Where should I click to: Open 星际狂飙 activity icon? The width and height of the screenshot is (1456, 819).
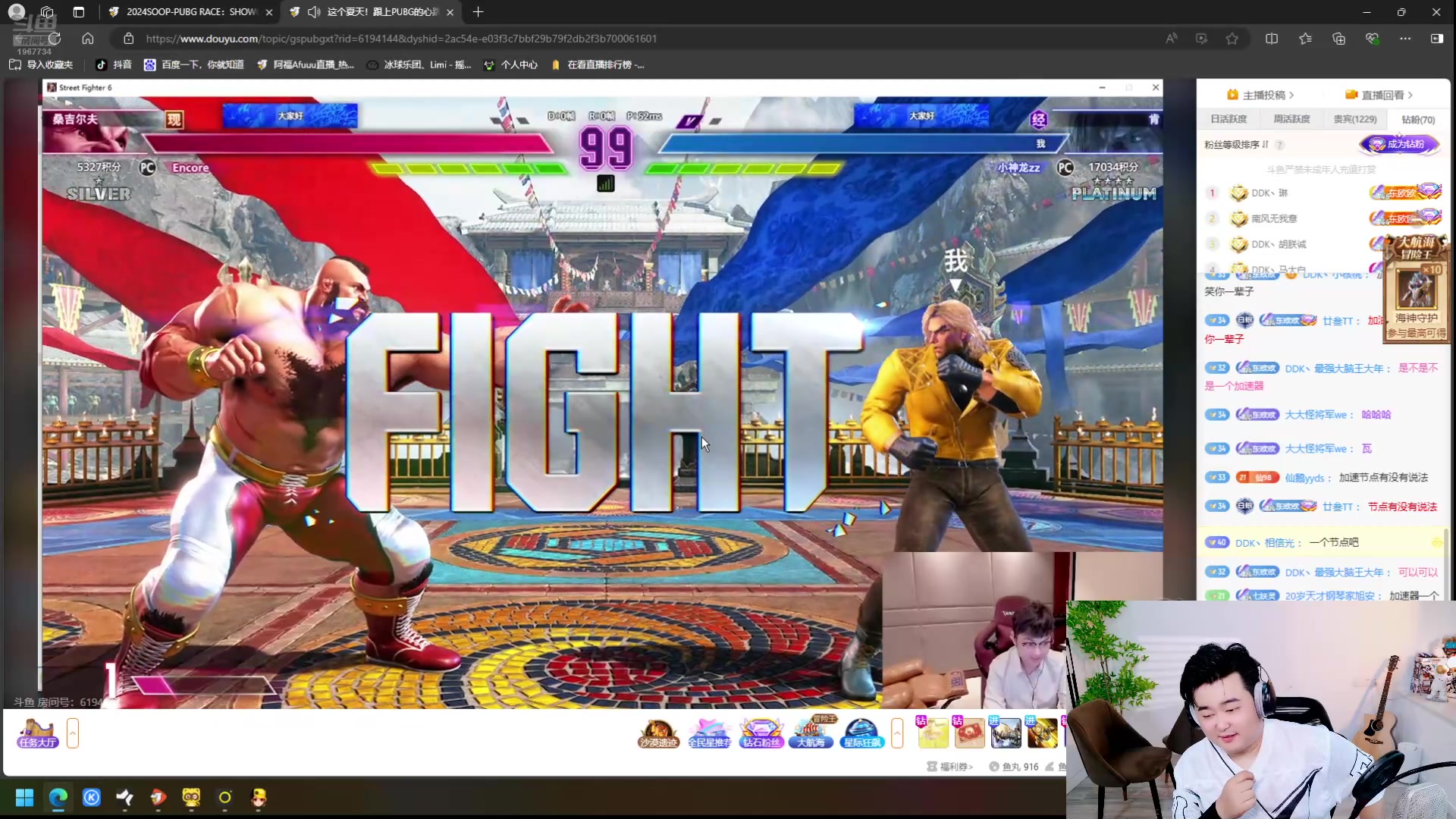coord(862,734)
